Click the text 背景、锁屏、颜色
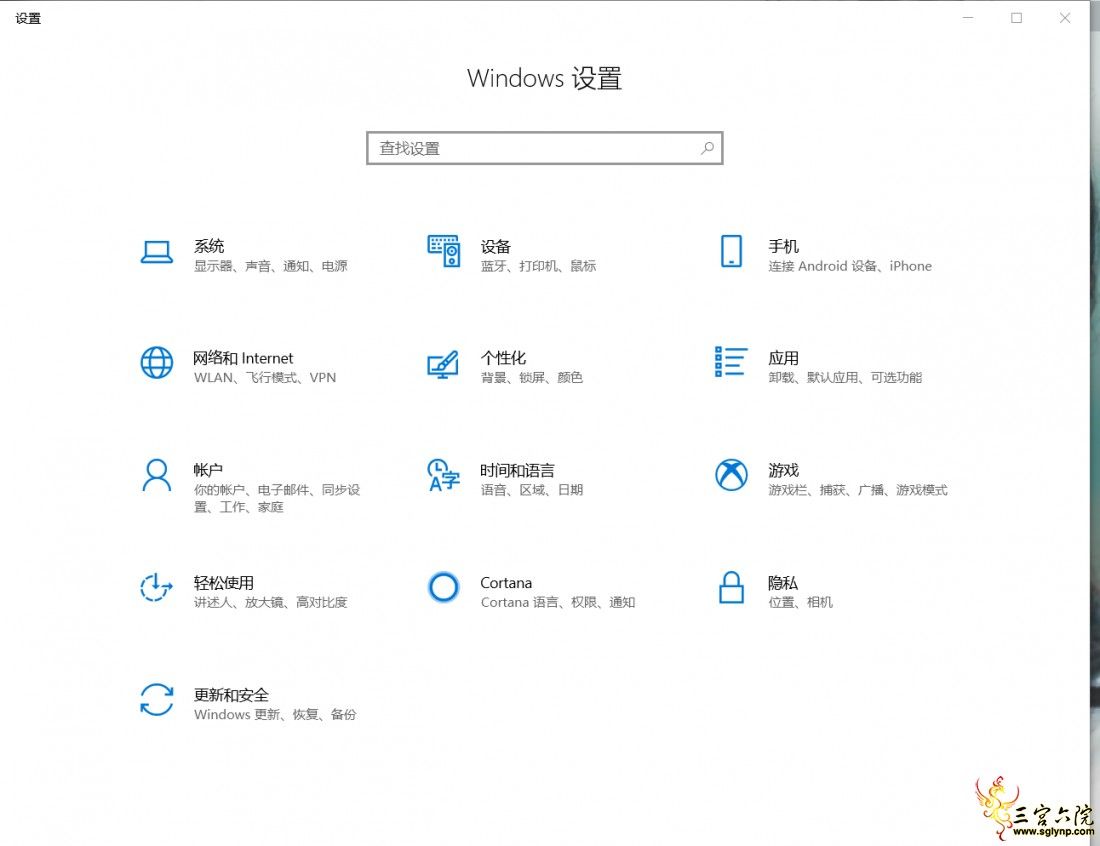 (x=532, y=377)
